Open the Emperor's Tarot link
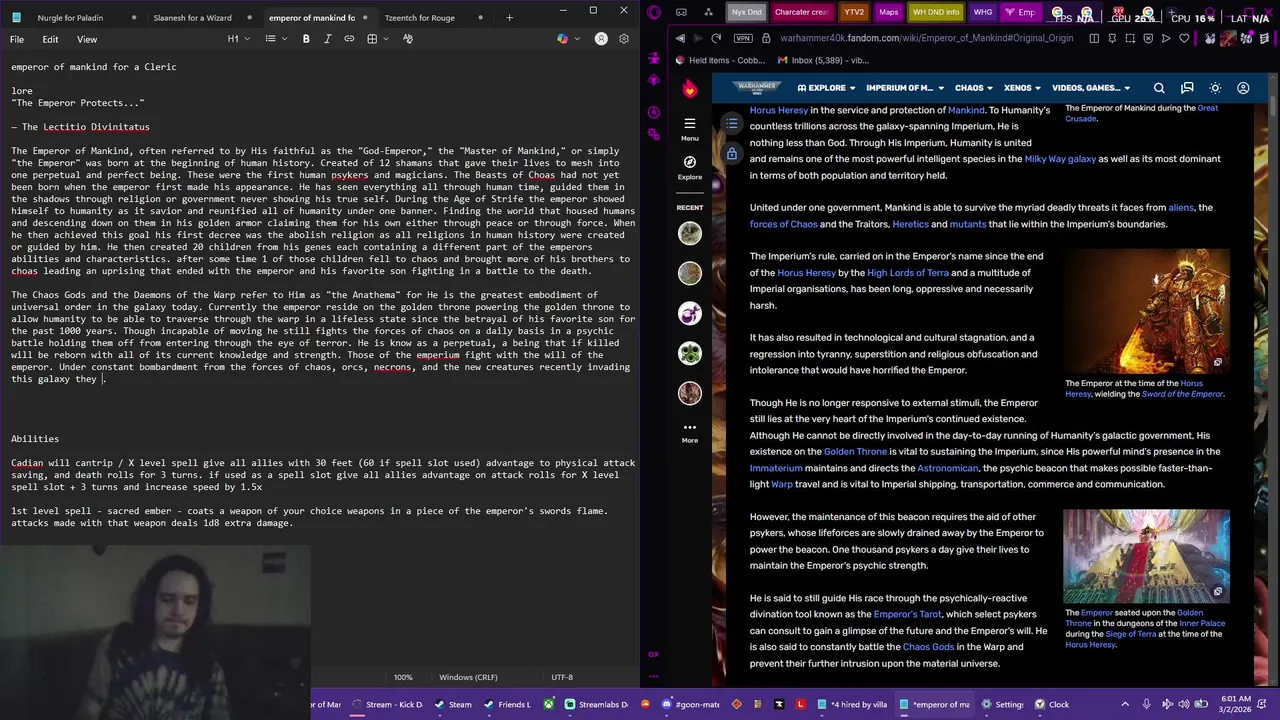 pyautogui.click(x=907, y=614)
